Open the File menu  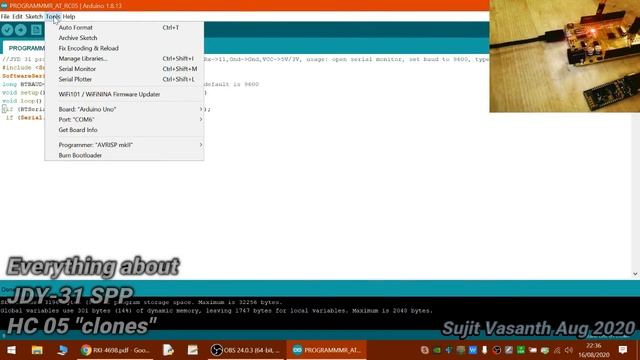pos(5,17)
